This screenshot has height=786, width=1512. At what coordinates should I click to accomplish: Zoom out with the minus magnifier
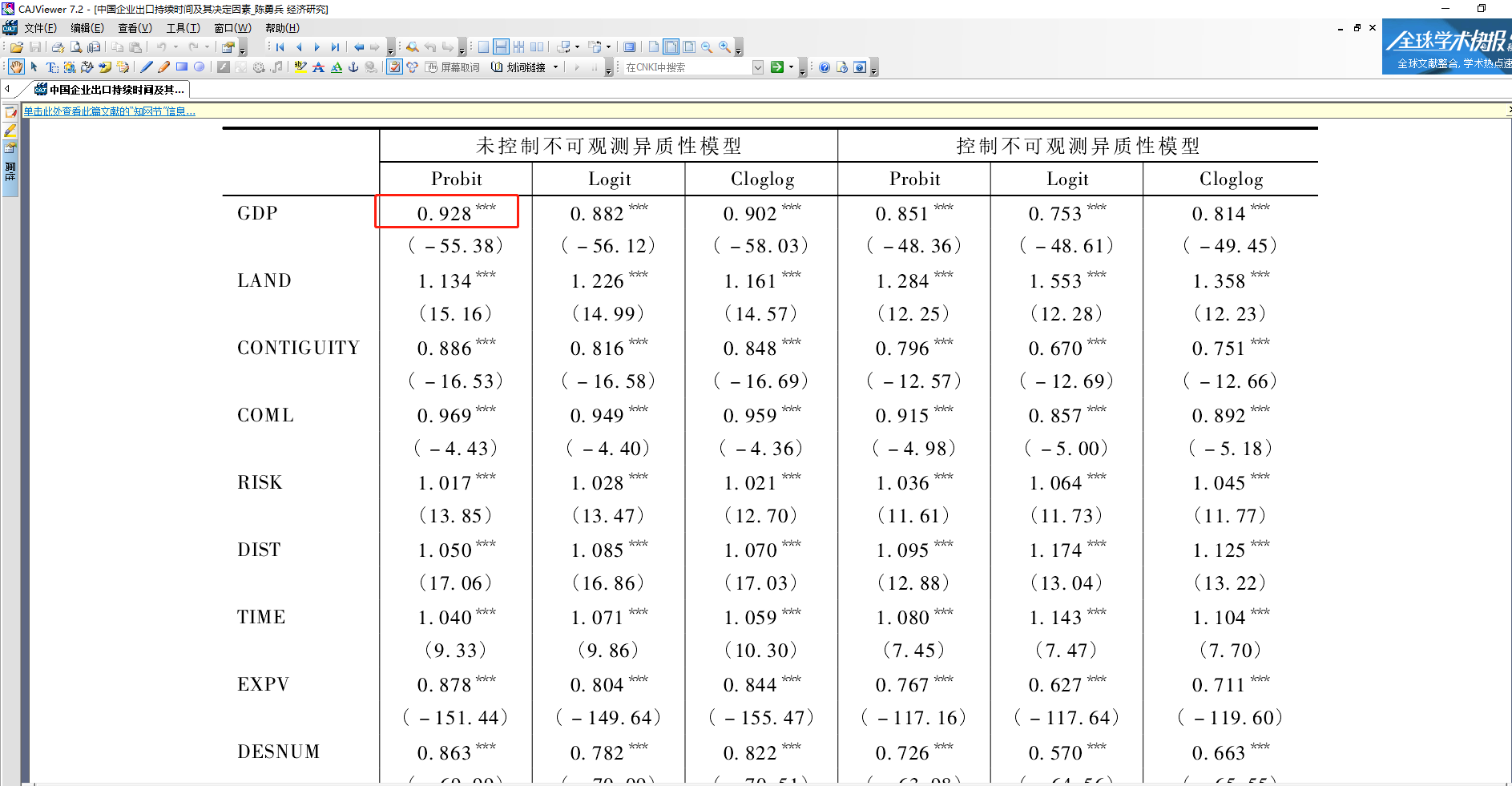[707, 47]
